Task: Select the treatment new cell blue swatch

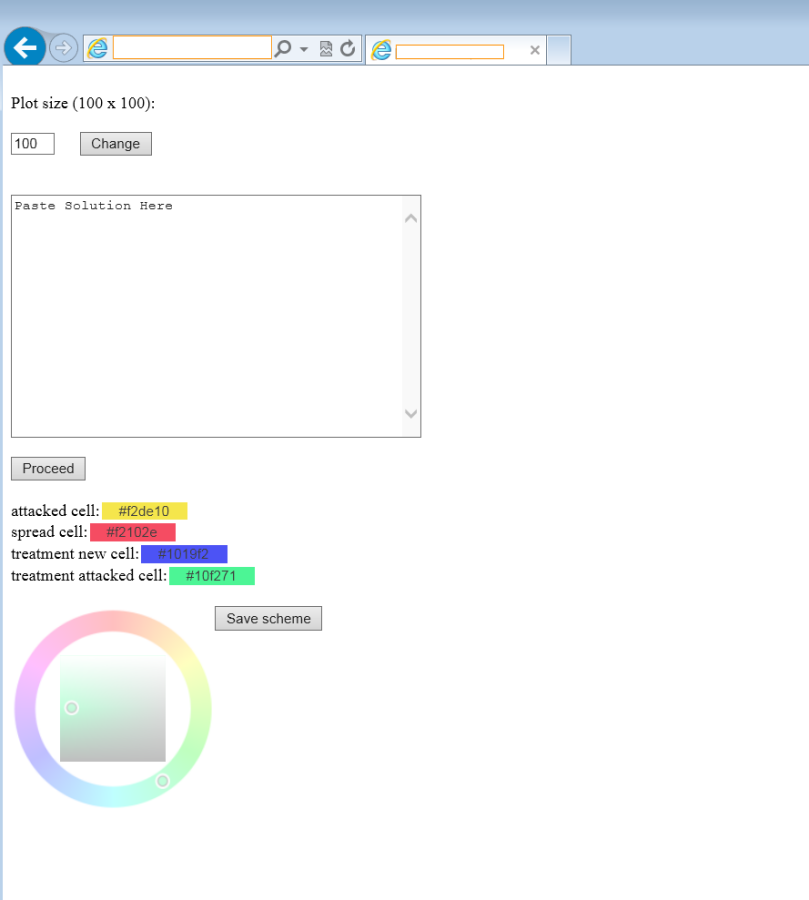Action: (184, 554)
